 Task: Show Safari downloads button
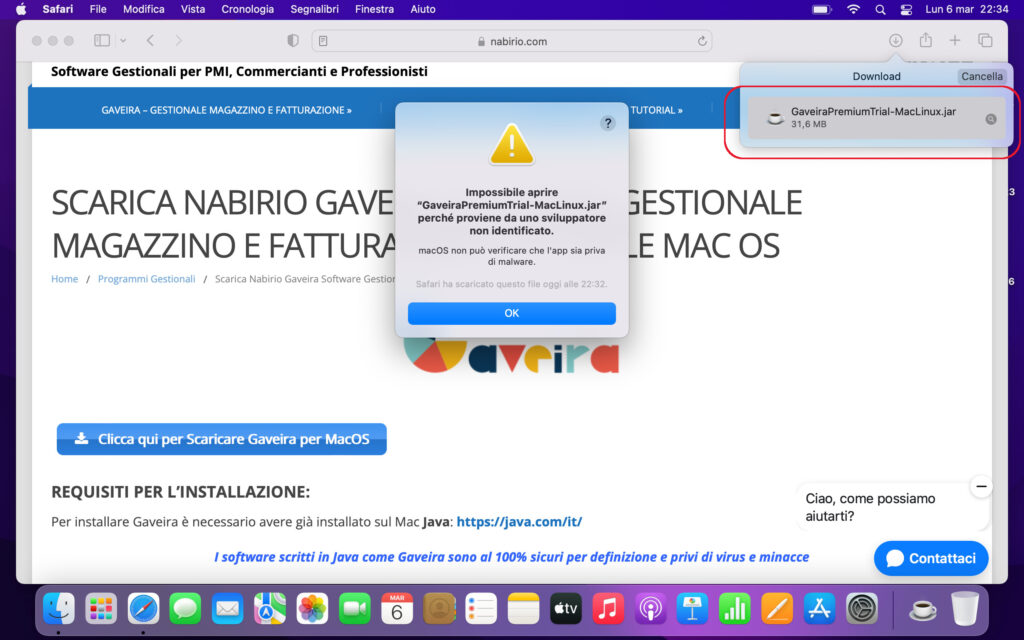(895, 40)
